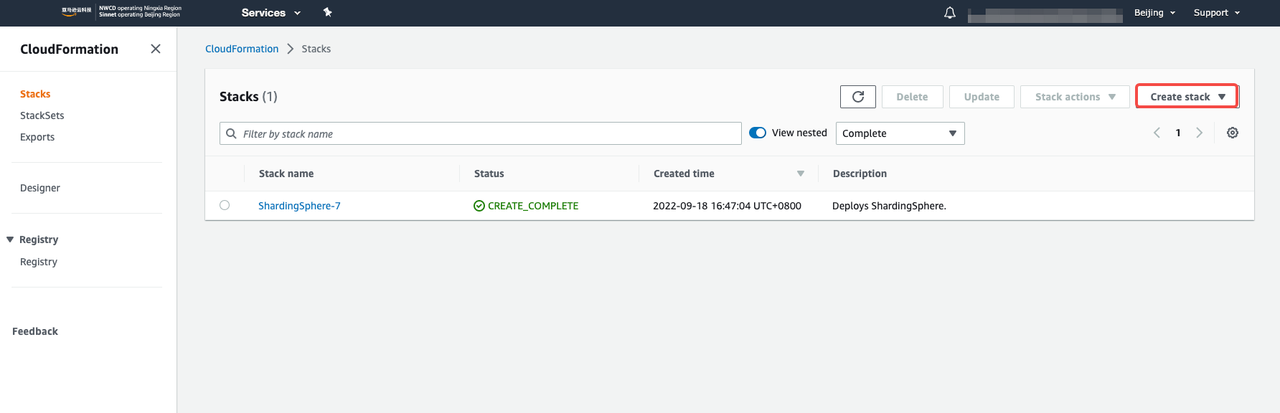The image size is (1280, 413).
Task: Select the ShardingSphere-7 radio button
Action: click(x=224, y=205)
